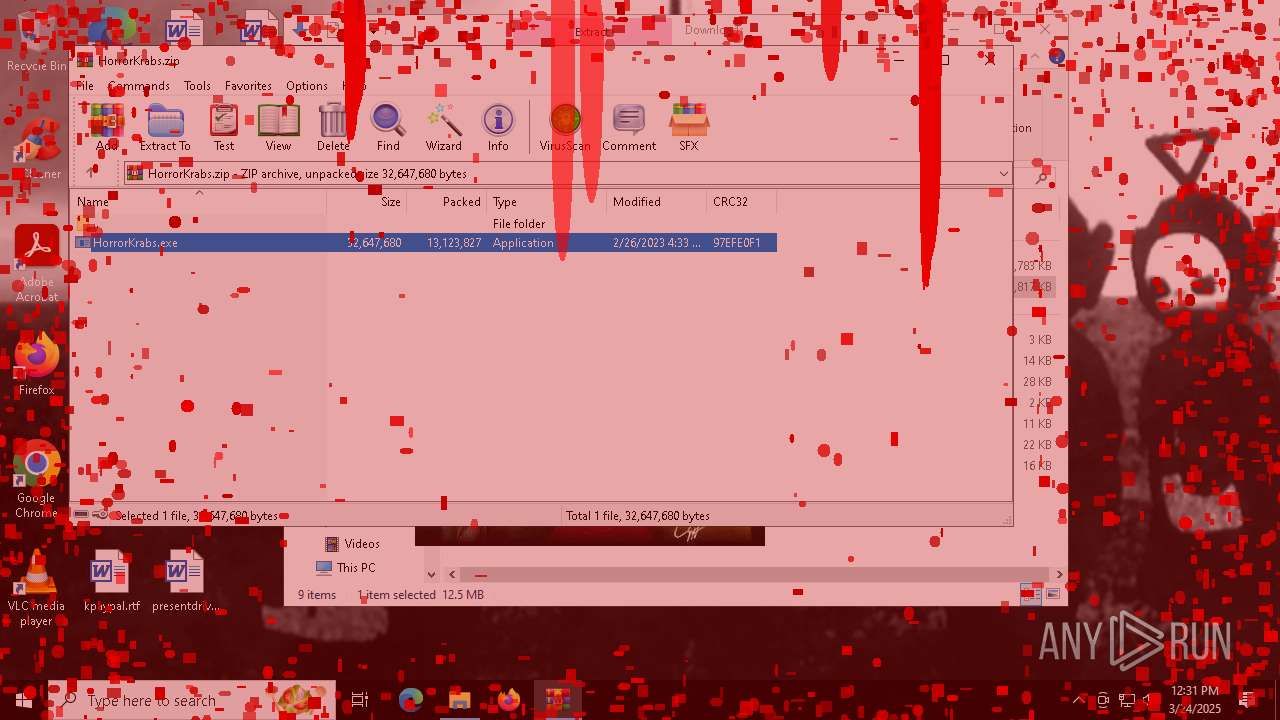Viewport: 1280px width, 720px height.
Task: Open the Comment tool
Action: tap(629, 127)
